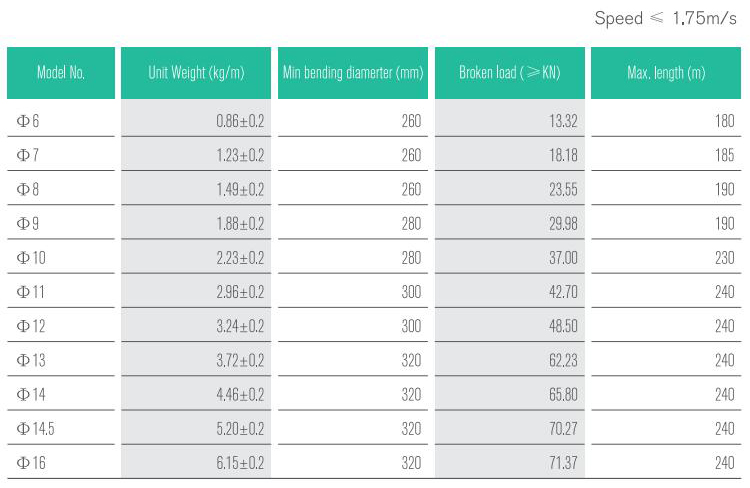The width and height of the screenshot is (750, 488).
Task: Select the Broken load header cell
Action: pos(509,73)
